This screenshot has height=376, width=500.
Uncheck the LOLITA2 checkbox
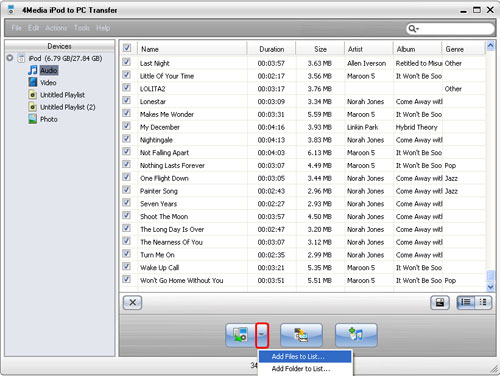tap(126, 88)
